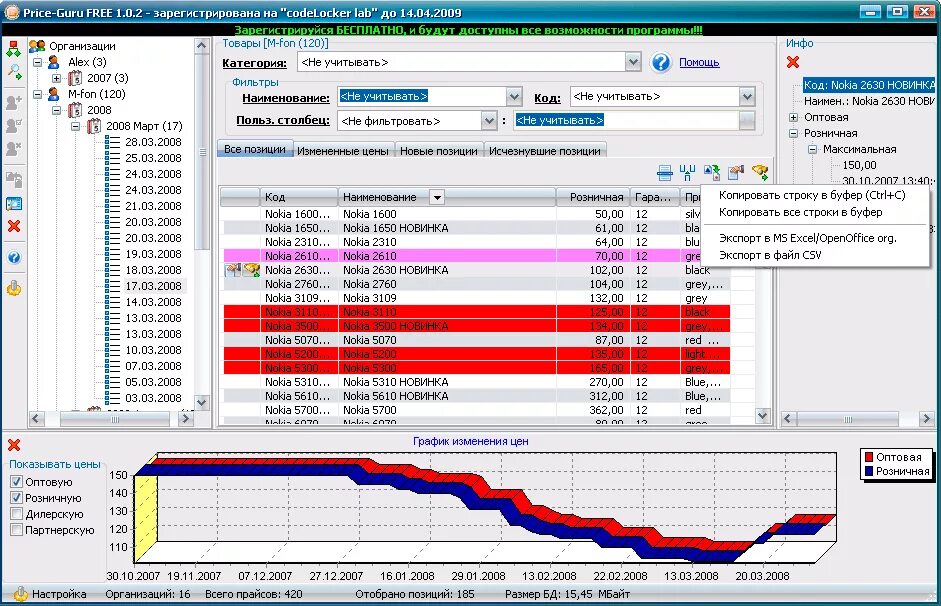
Task: Choose Копировать строку в буфер menu item
Action: pos(812,195)
